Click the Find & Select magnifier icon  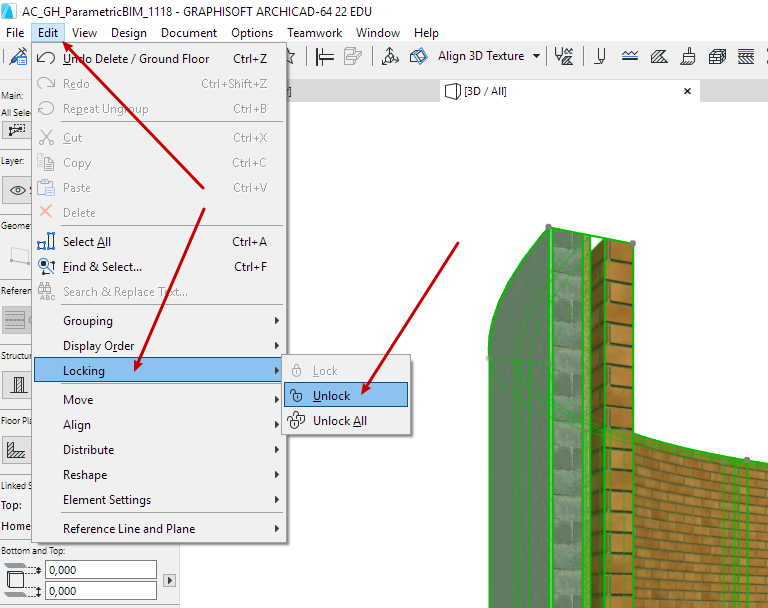[x=46, y=267]
